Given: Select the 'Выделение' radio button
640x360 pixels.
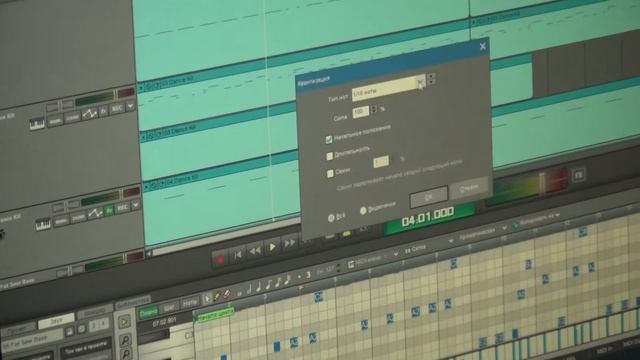Looking at the screenshot, I should pos(363,211).
